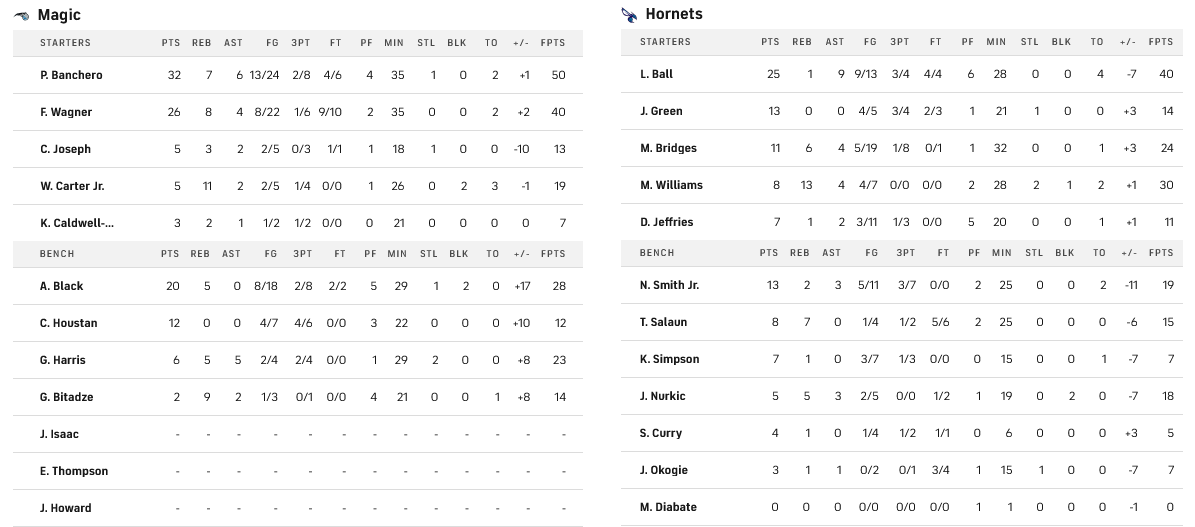Viewport: 1195px width, 527px height.
Task: Select W. Carter Jr. in Magic starters
Action: coord(72,186)
